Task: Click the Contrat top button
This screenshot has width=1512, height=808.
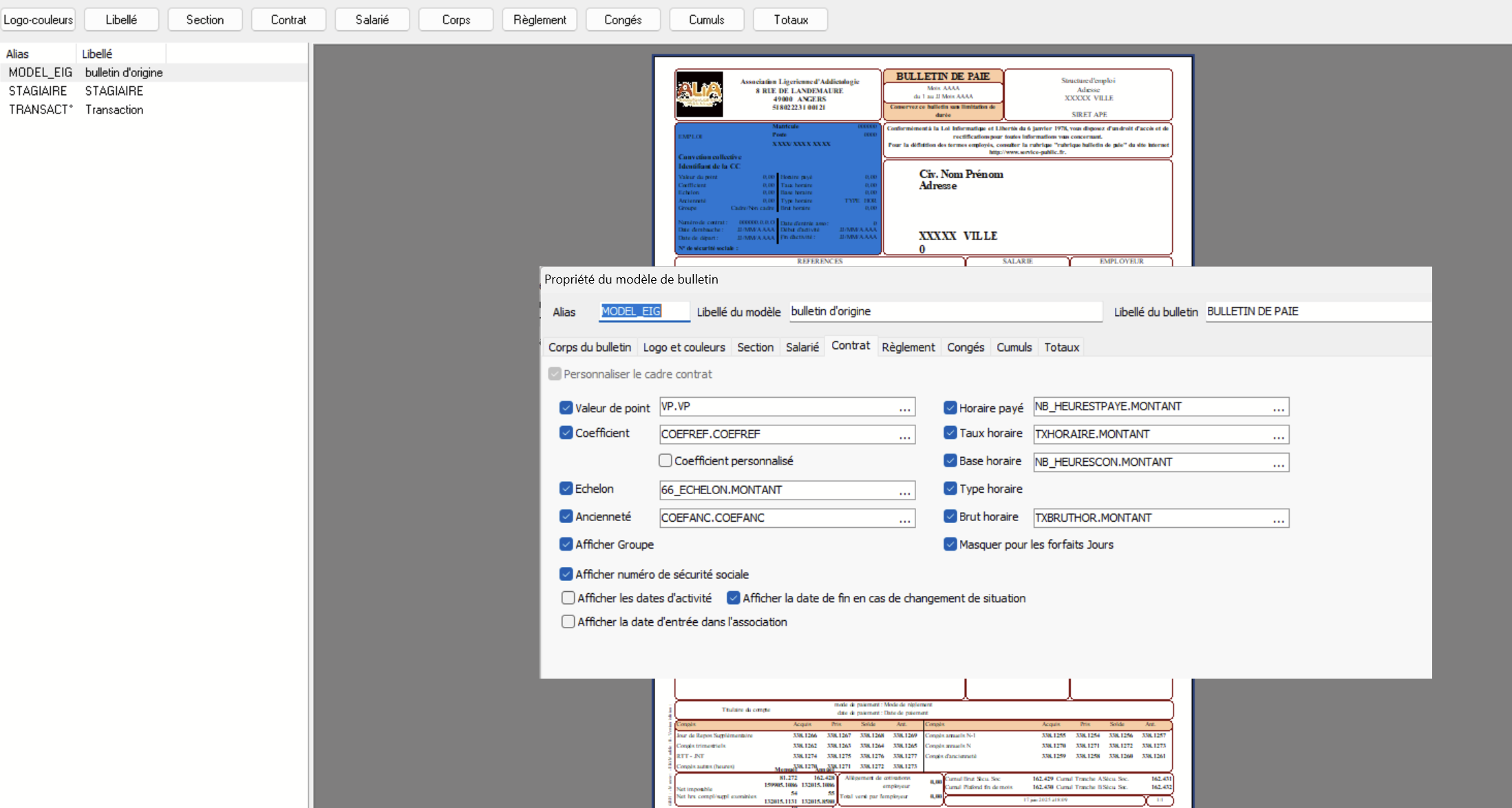Action: (x=288, y=19)
